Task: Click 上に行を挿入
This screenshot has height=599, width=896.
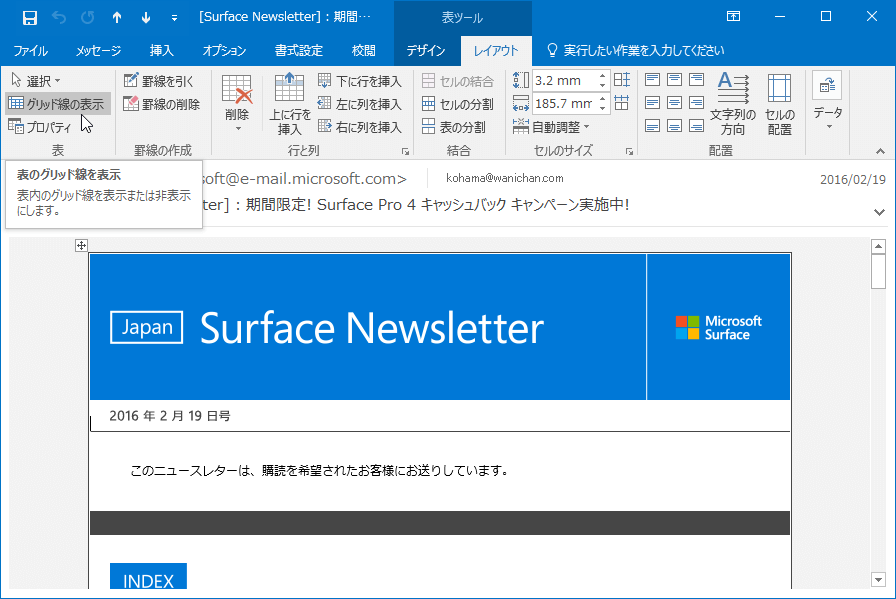Action: tap(290, 104)
